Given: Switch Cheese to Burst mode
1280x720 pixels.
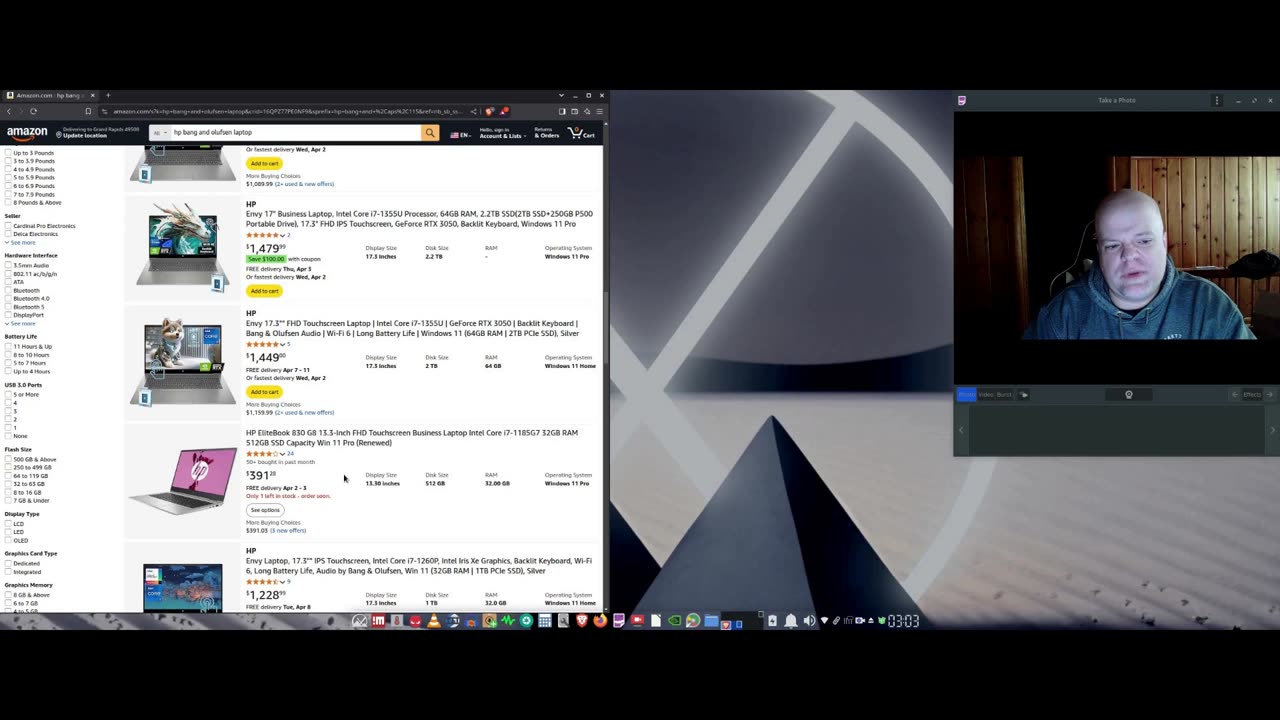Looking at the screenshot, I should coord(1004,394).
